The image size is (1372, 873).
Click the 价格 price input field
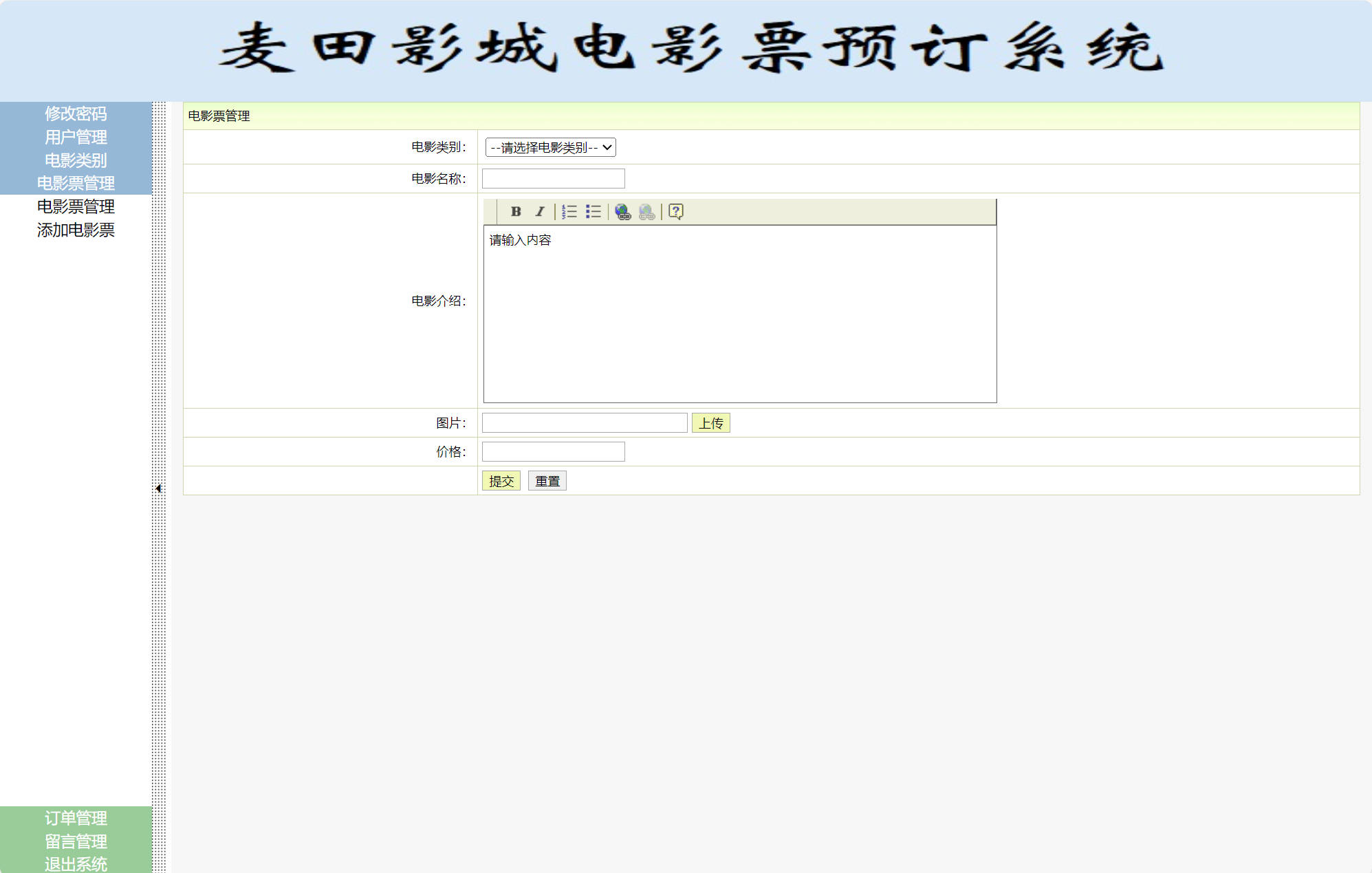pos(553,452)
